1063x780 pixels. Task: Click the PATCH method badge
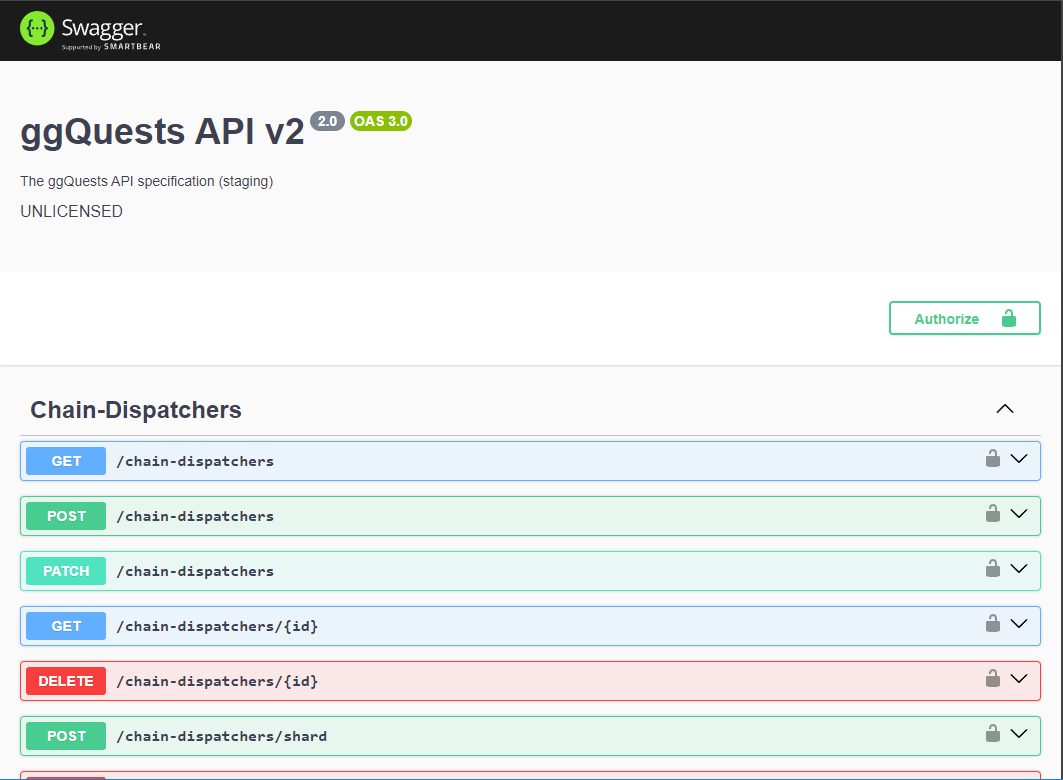click(x=66, y=571)
